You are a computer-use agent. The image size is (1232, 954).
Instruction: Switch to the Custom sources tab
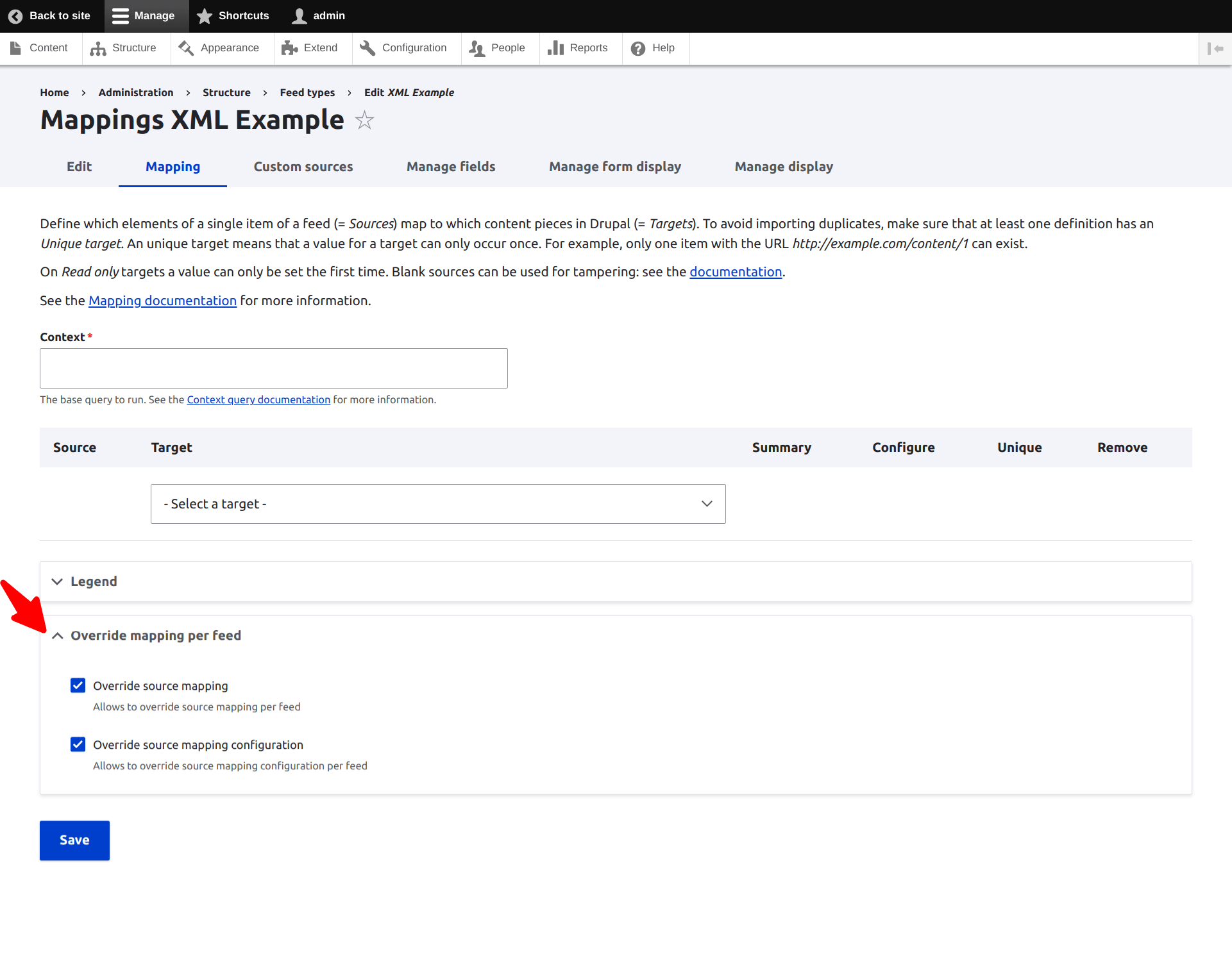coord(303,167)
